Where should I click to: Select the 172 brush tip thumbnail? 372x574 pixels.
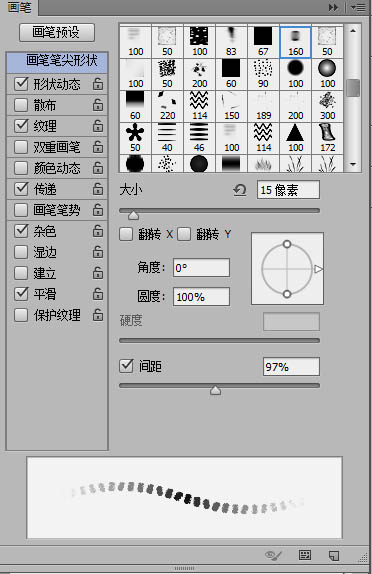point(327,138)
